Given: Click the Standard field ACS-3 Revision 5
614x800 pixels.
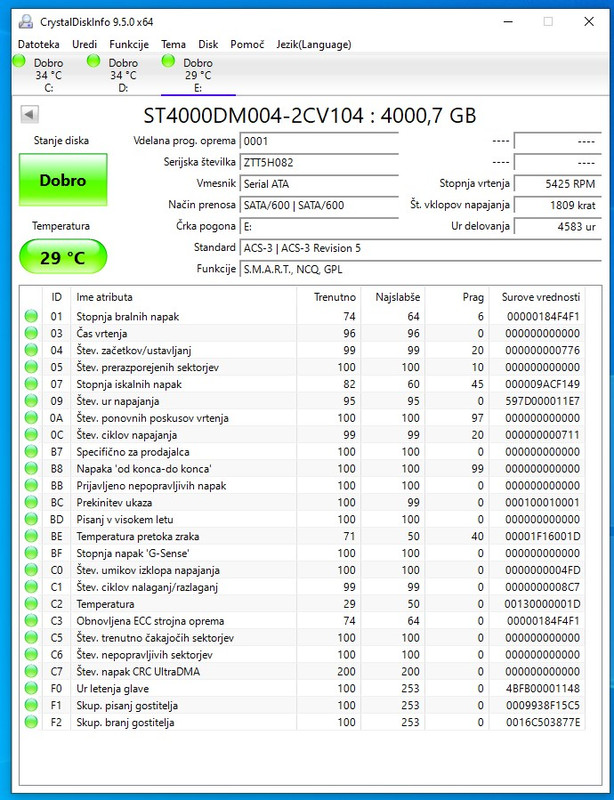Looking at the screenshot, I should 421,248.
